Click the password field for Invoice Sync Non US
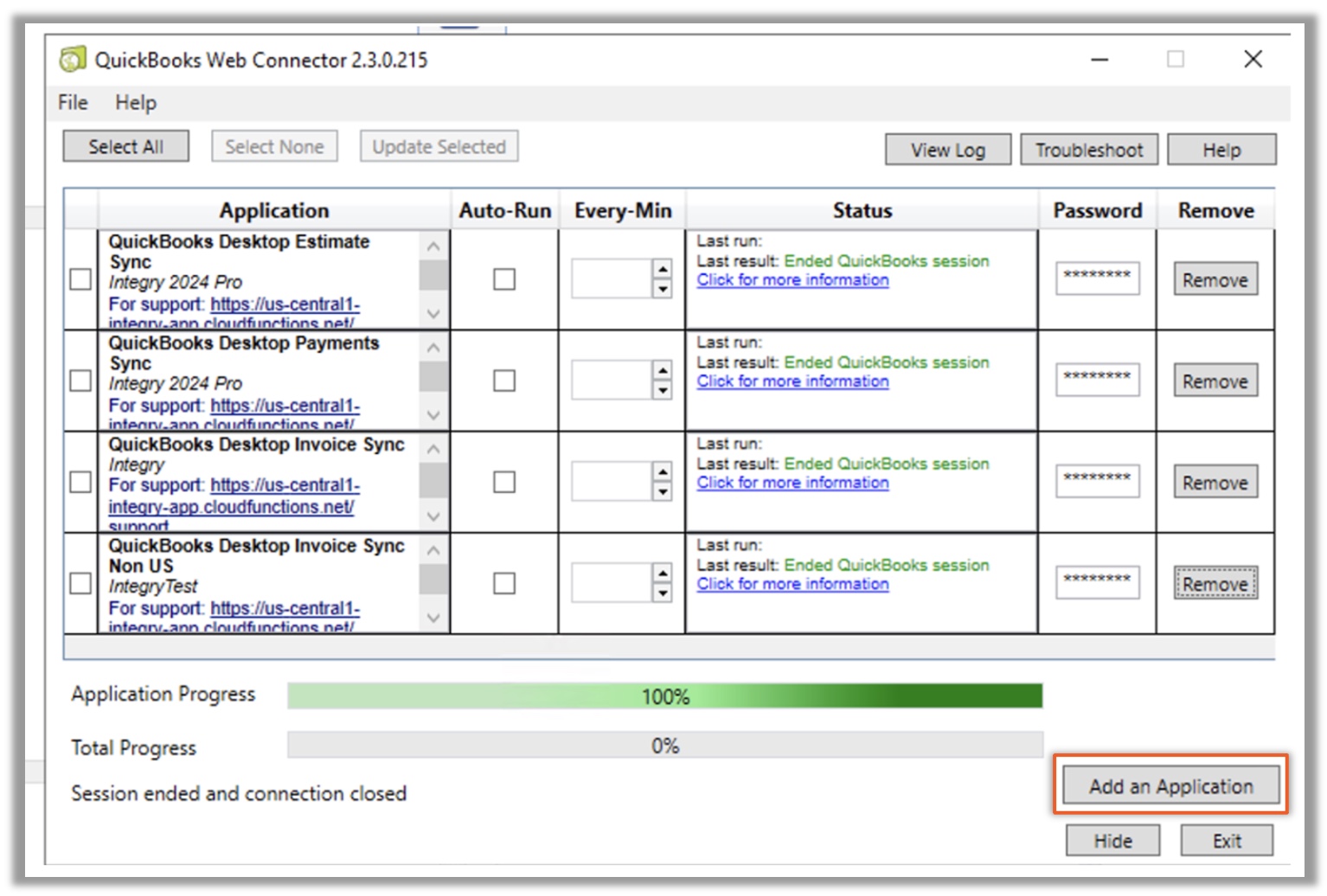1327x896 pixels. (x=1097, y=582)
